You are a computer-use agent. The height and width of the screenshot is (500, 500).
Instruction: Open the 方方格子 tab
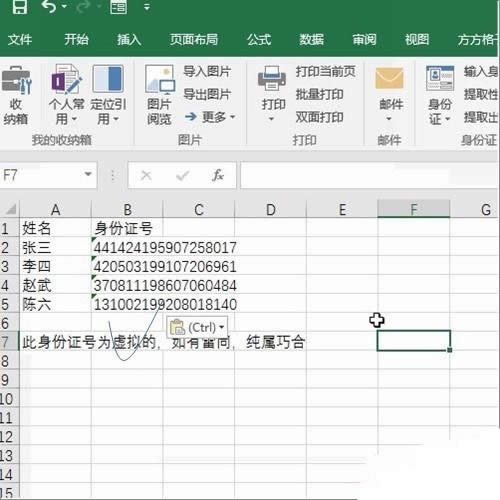477,40
